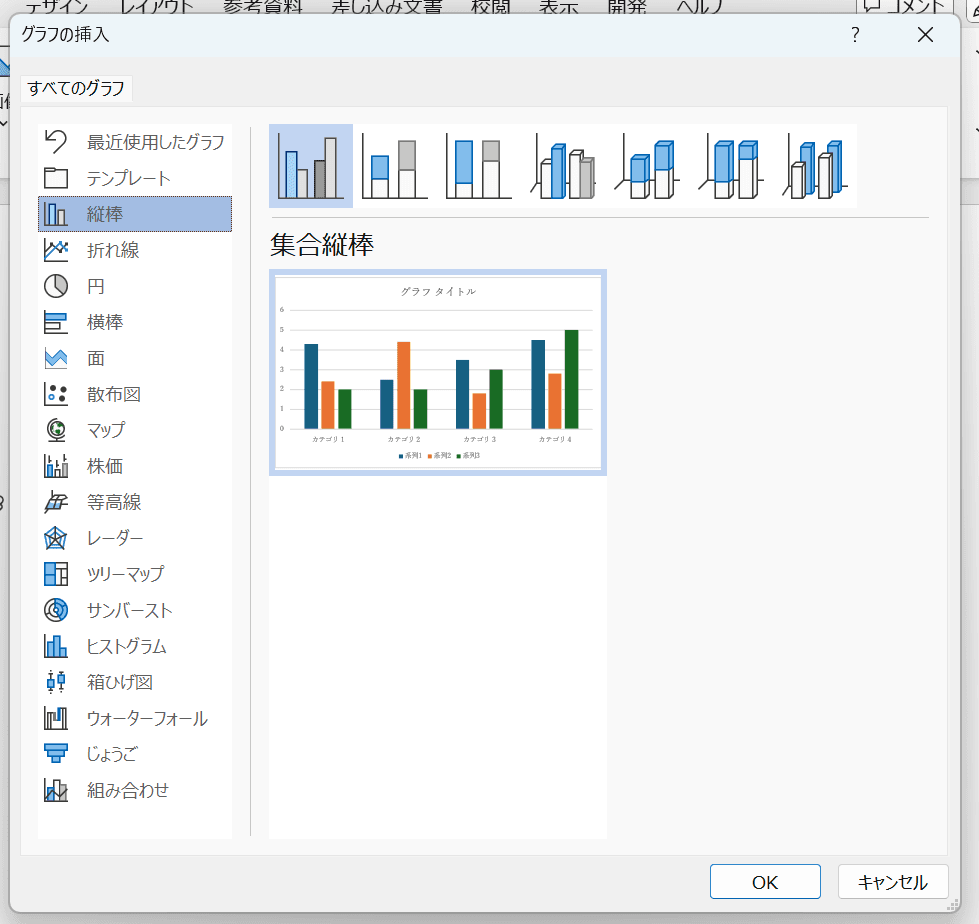Choose 横棒 bar chart category
This screenshot has height=924, width=979.
pos(105,322)
